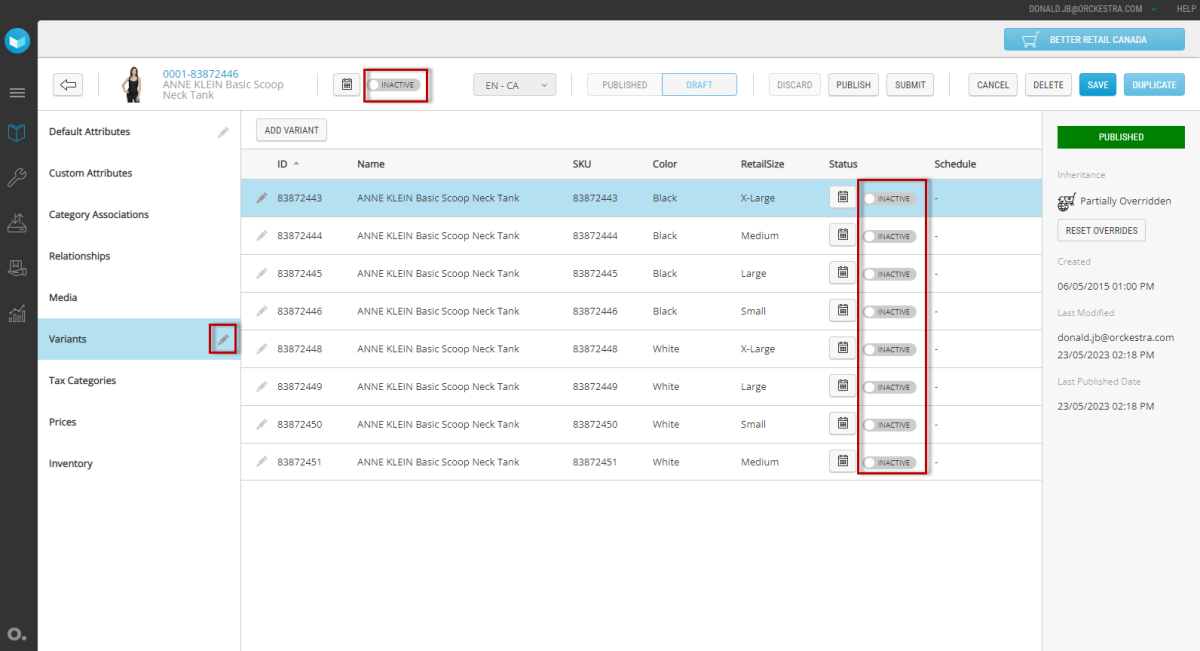1200x651 pixels.
Task: Switch to the Published view tab
Action: click(x=624, y=85)
